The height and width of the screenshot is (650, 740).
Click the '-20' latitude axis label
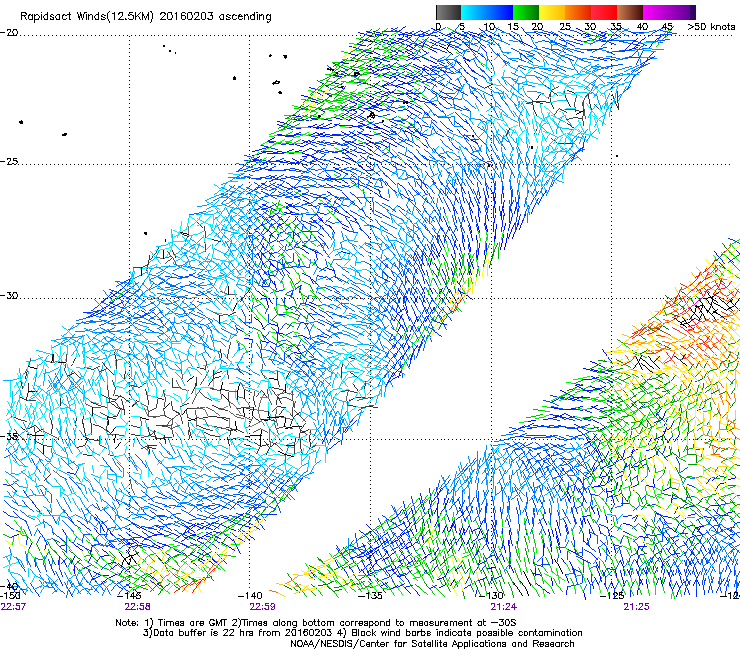click(x=9, y=33)
